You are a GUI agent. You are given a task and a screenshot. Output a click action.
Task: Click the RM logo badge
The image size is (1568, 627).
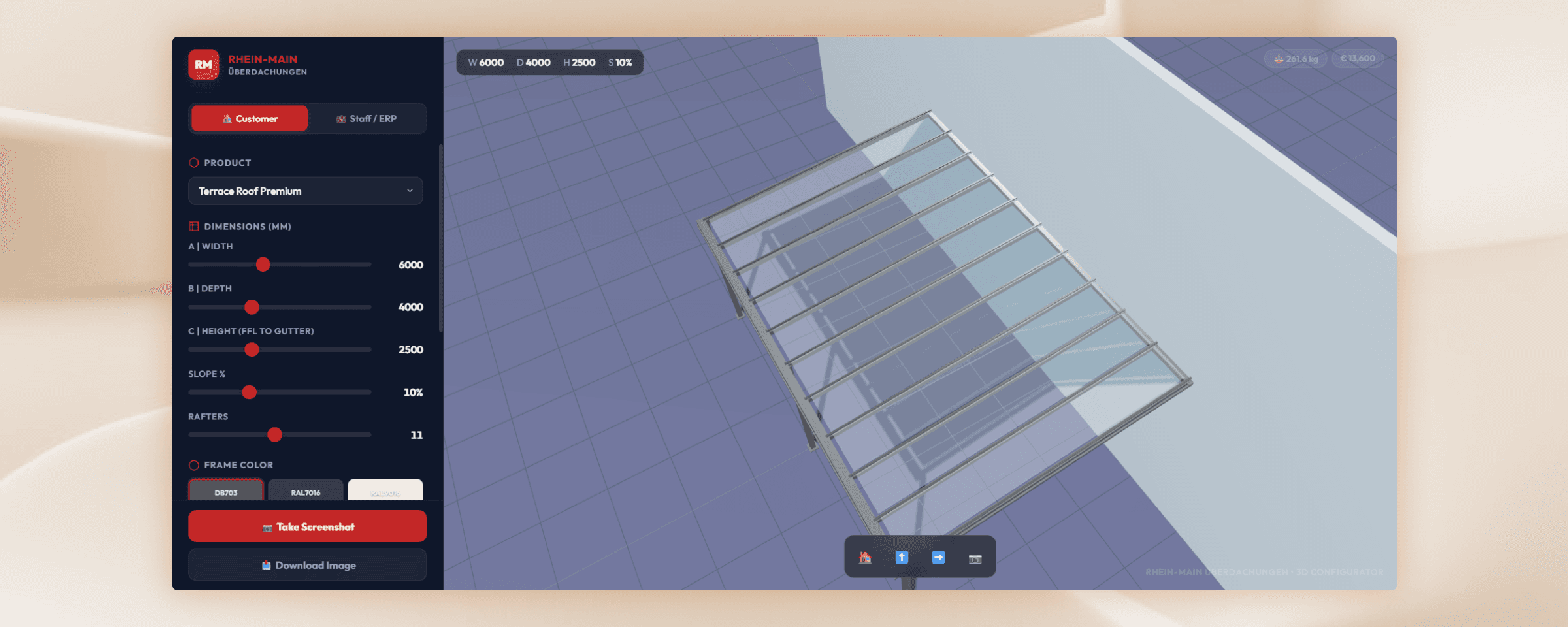(203, 65)
